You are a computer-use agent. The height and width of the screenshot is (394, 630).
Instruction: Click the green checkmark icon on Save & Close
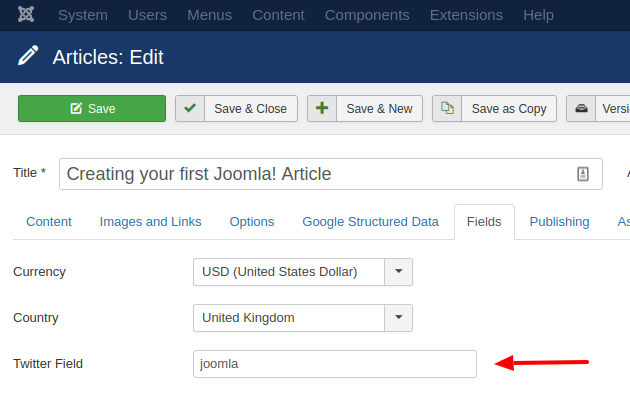[x=190, y=108]
